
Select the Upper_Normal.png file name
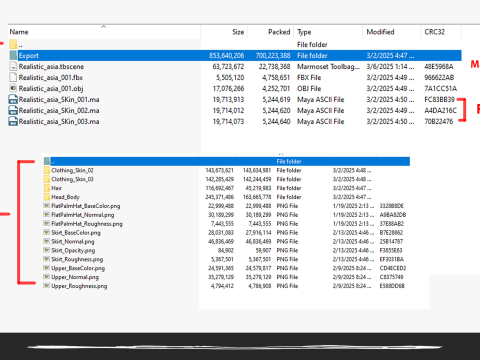pos(75,277)
